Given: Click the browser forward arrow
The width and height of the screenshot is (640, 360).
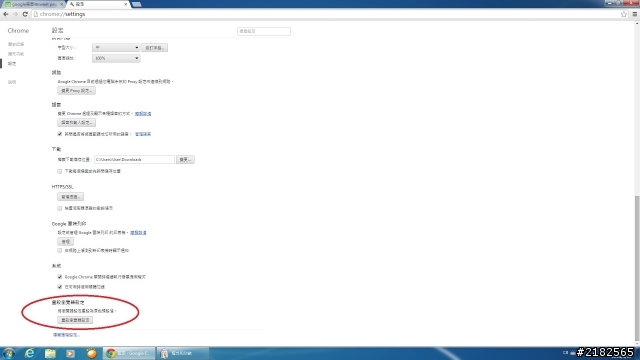Looking at the screenshot, I should pos(16,14).
